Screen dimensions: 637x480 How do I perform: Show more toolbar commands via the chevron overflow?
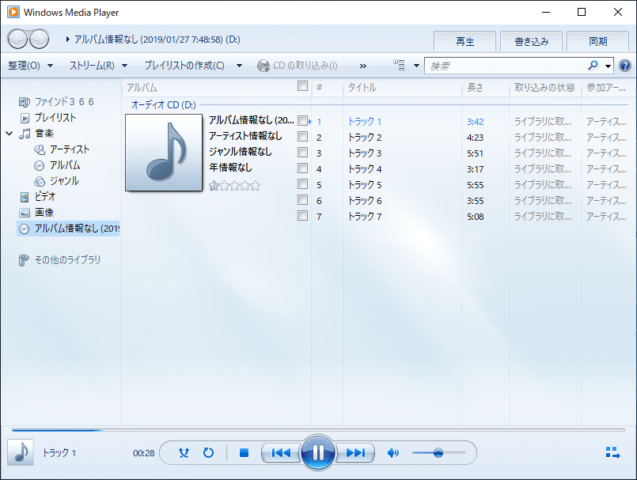coord(363,66)
